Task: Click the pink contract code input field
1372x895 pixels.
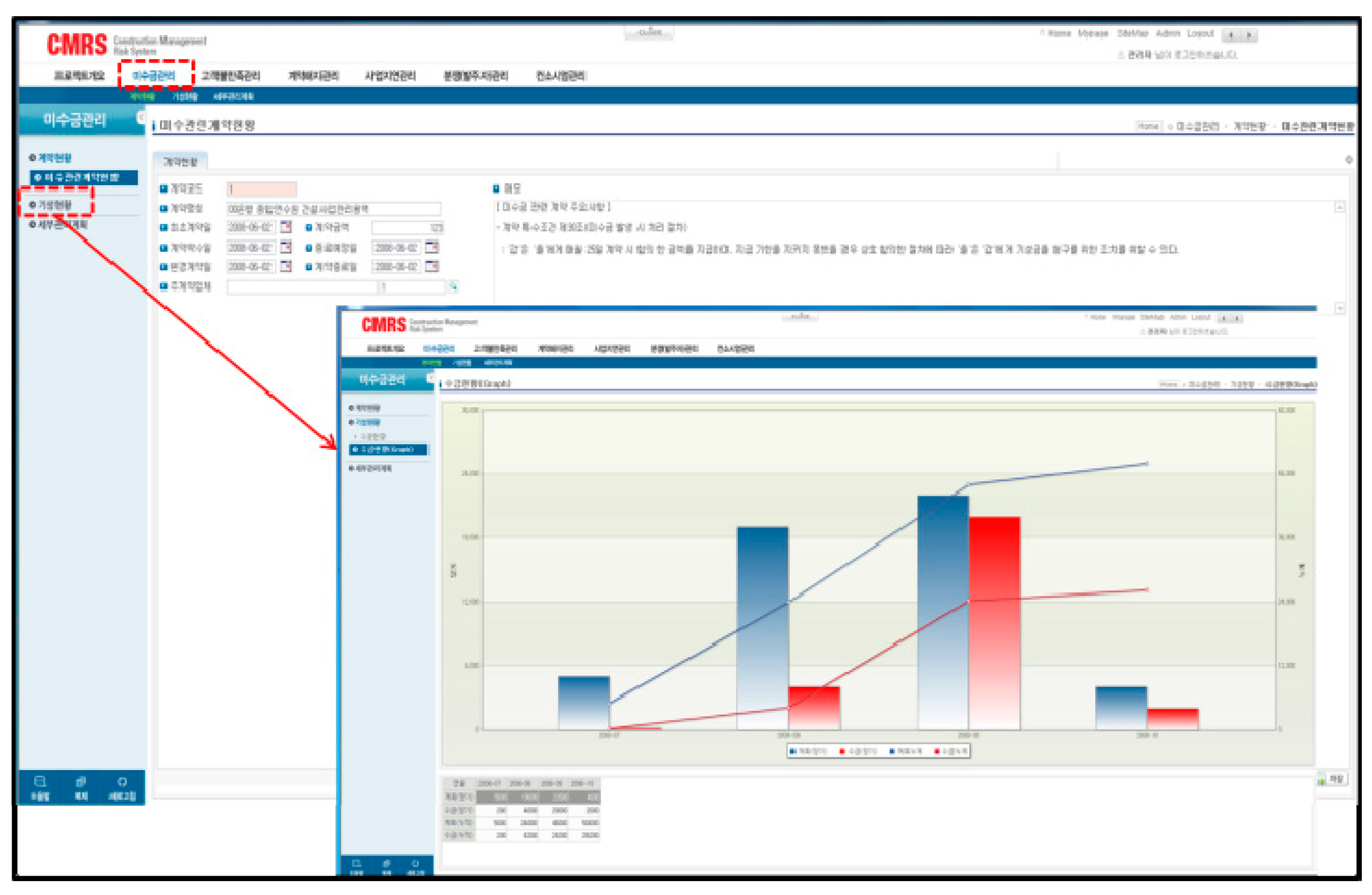Action: click(262, 189)
